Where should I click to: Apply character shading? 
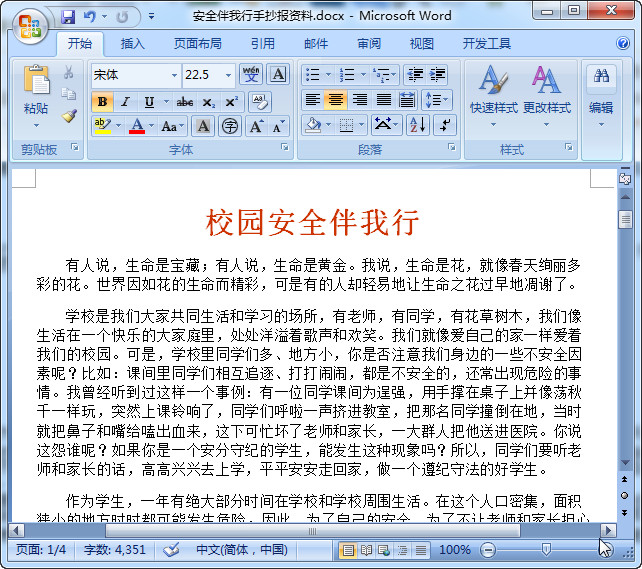coord(203,126)
